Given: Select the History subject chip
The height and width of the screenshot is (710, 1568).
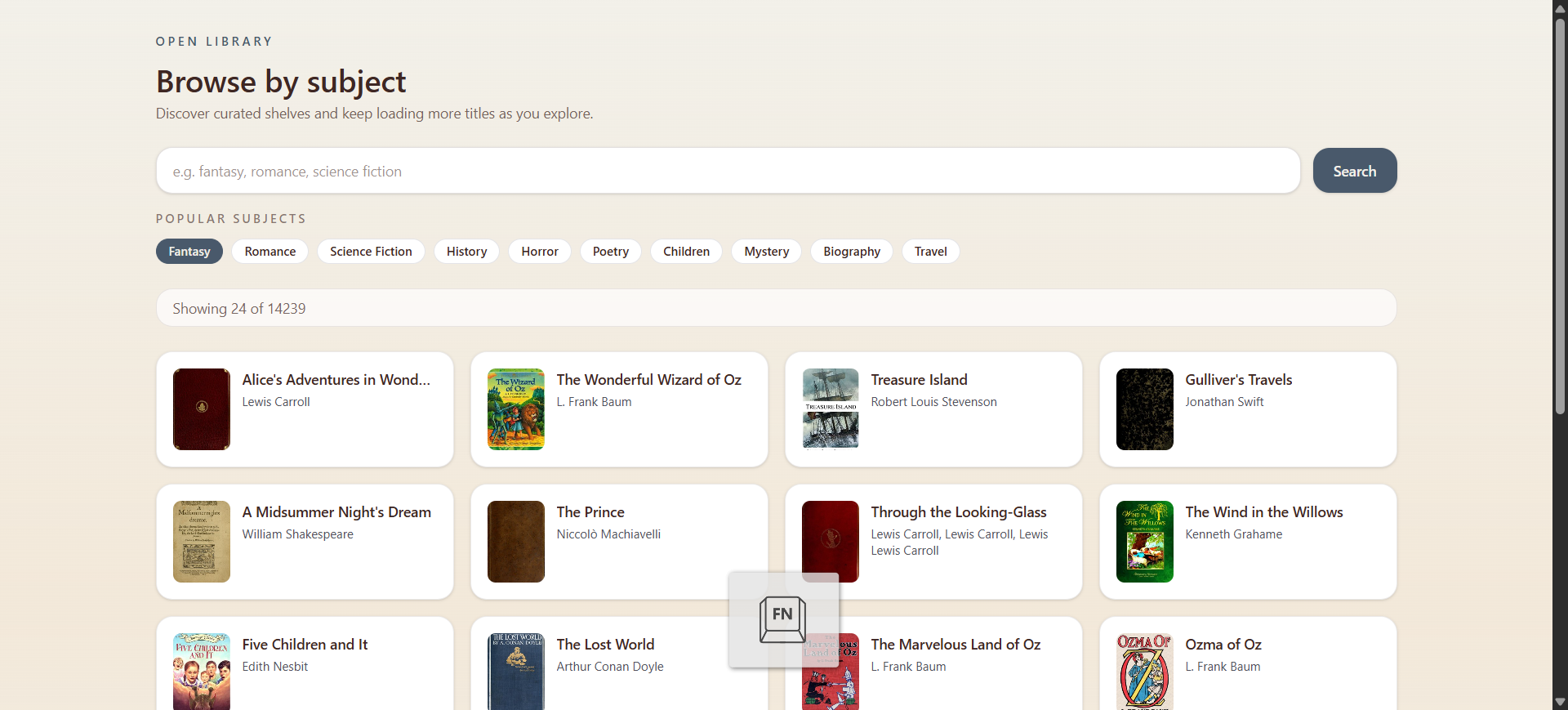Looking at the screenshot, I should tap(467, 252).
